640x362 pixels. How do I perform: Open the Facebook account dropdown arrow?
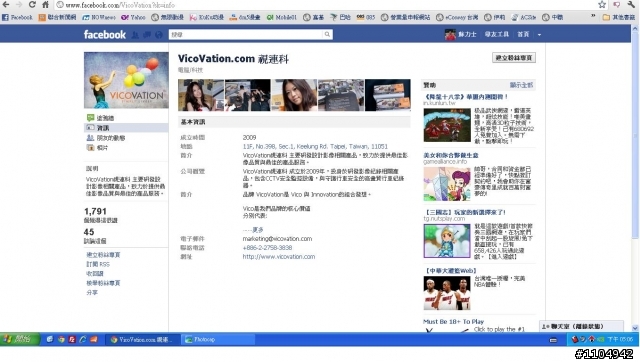[539, 35]
